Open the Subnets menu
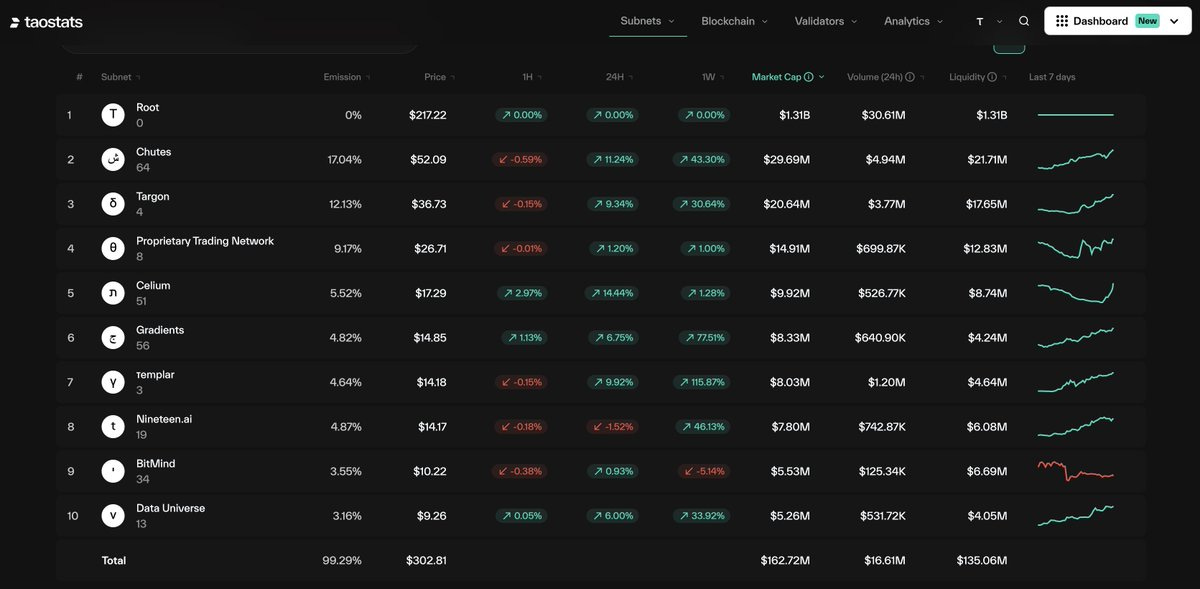The image size is (1200, 589). 647,21
